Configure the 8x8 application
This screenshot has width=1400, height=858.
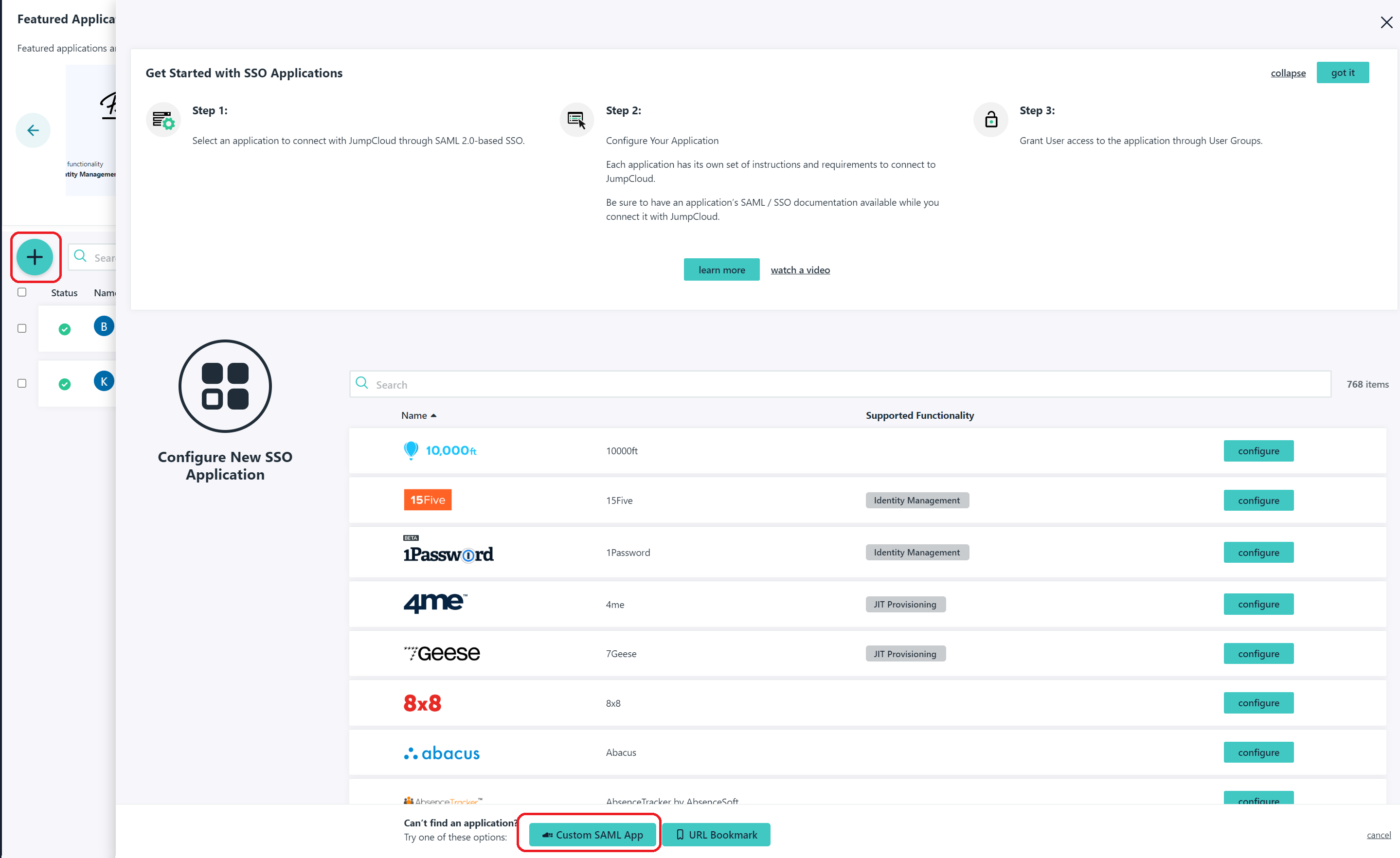(x=1258, y=703)
